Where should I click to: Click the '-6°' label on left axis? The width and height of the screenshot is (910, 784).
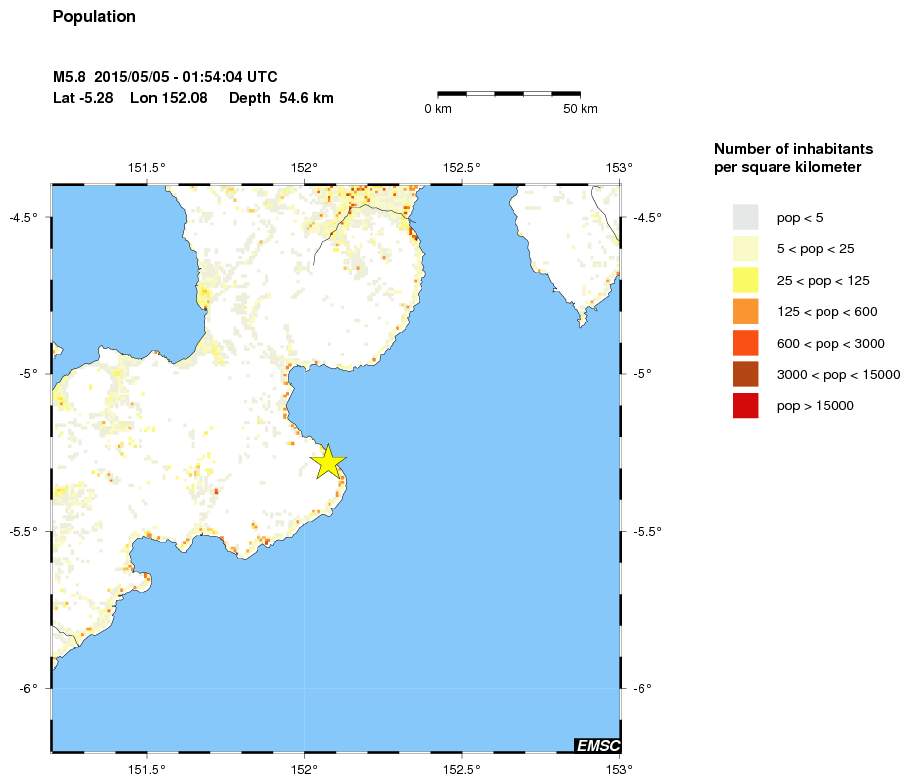click(x=27, y=688)
